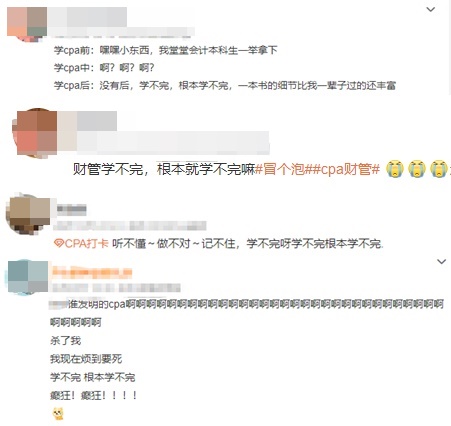
Task: Open the chevron menu on the fourth post
Action: coord(441,262)
